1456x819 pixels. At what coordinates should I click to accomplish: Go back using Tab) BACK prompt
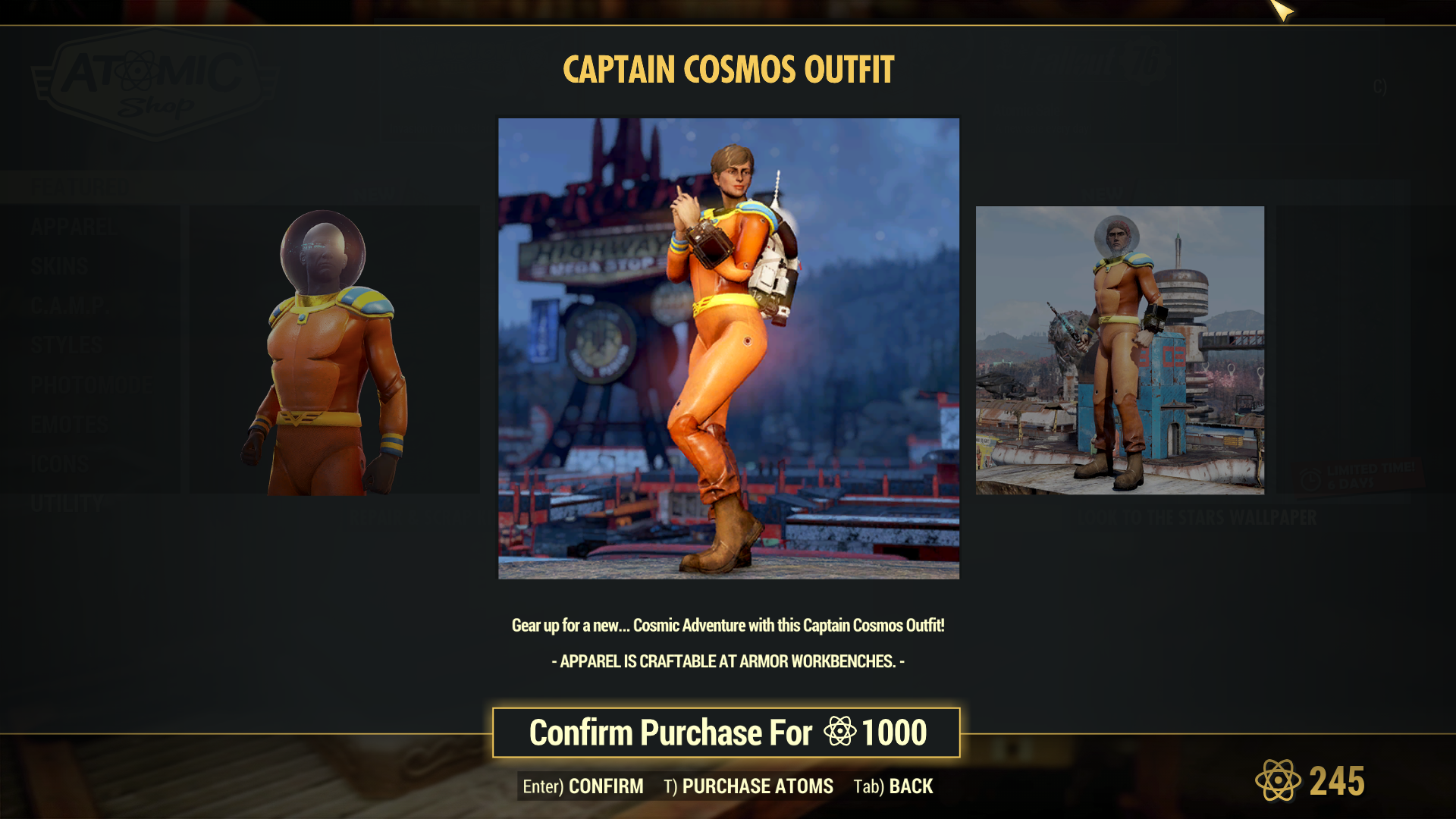pos(893,786)
